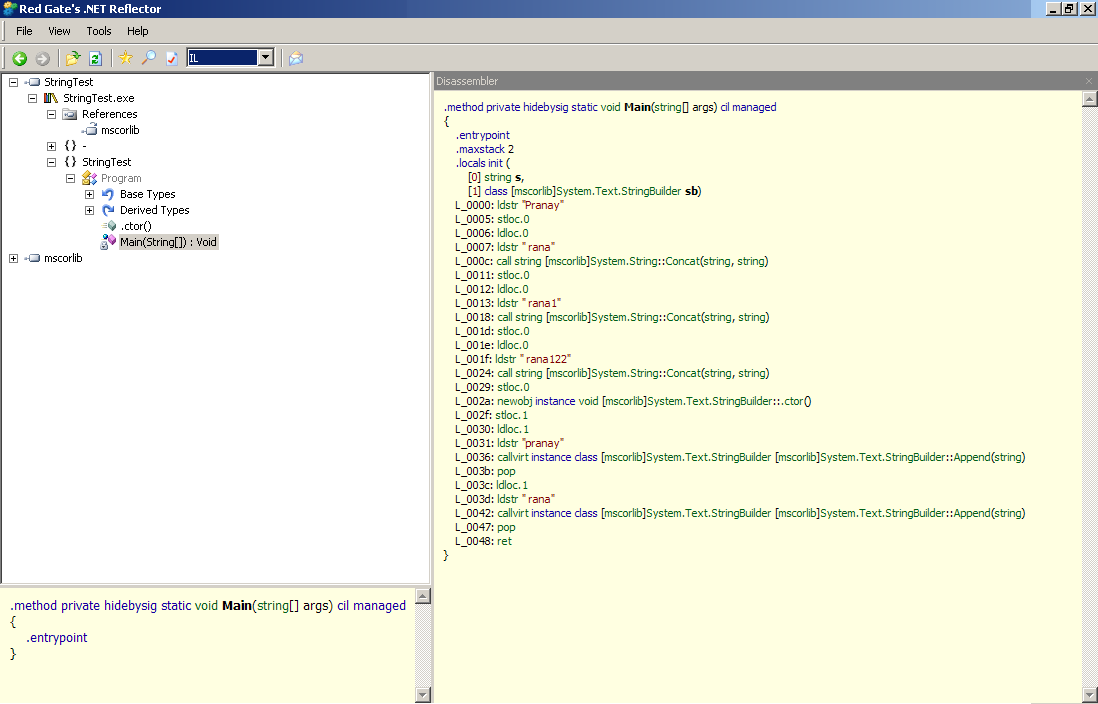Open the Tools menu
1098x704 pixels.
coord(99,31)
